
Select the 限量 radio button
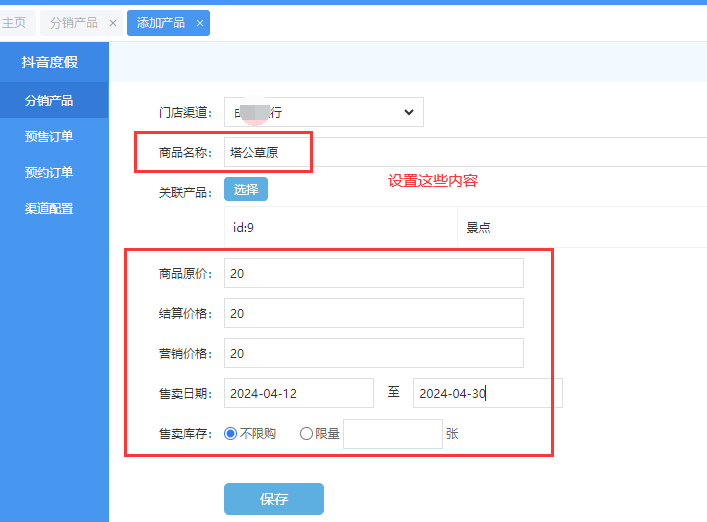[306, 434]
